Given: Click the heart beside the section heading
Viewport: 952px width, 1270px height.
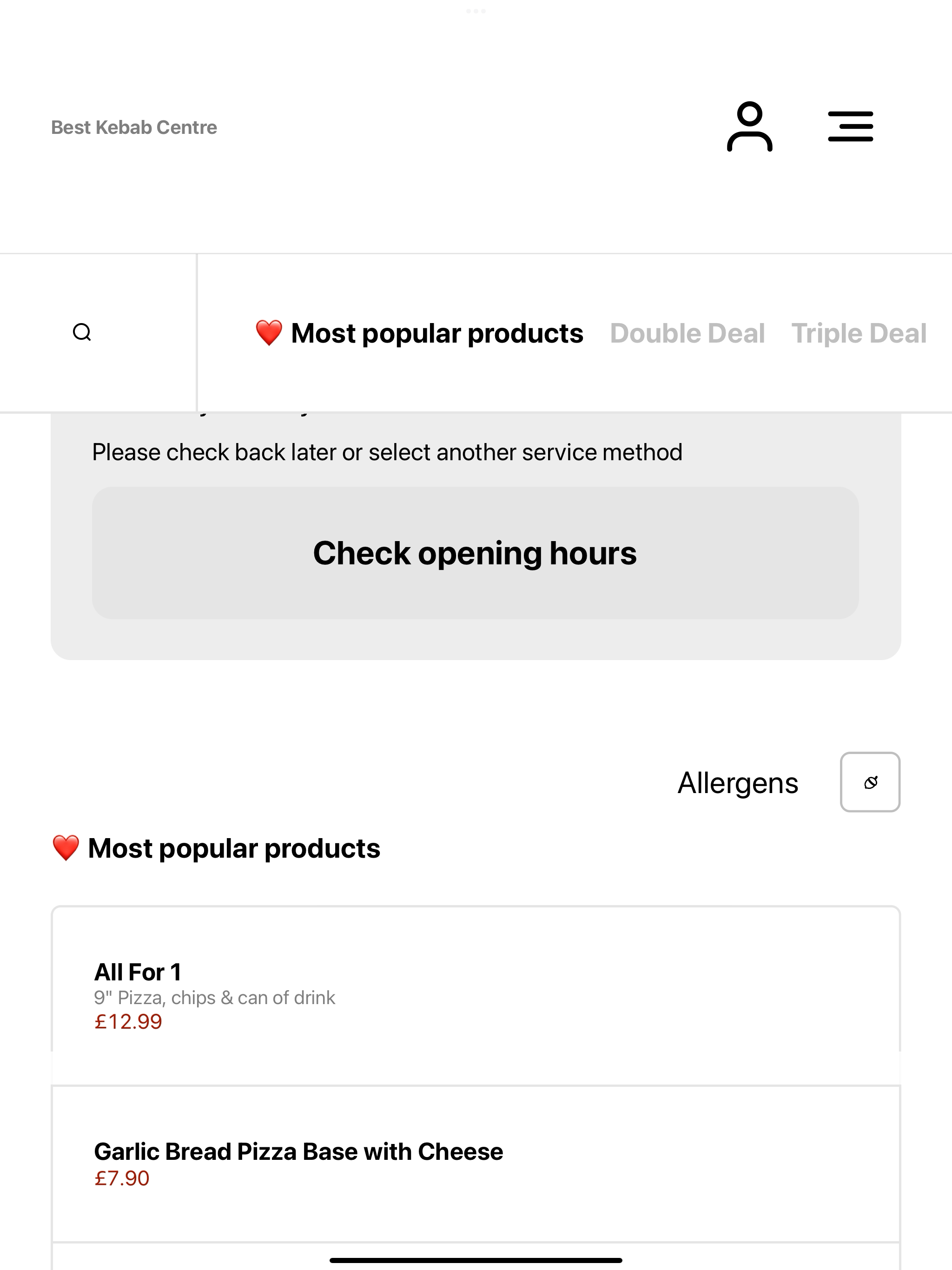Looking at the screenshot, I should tap(66, 848).
